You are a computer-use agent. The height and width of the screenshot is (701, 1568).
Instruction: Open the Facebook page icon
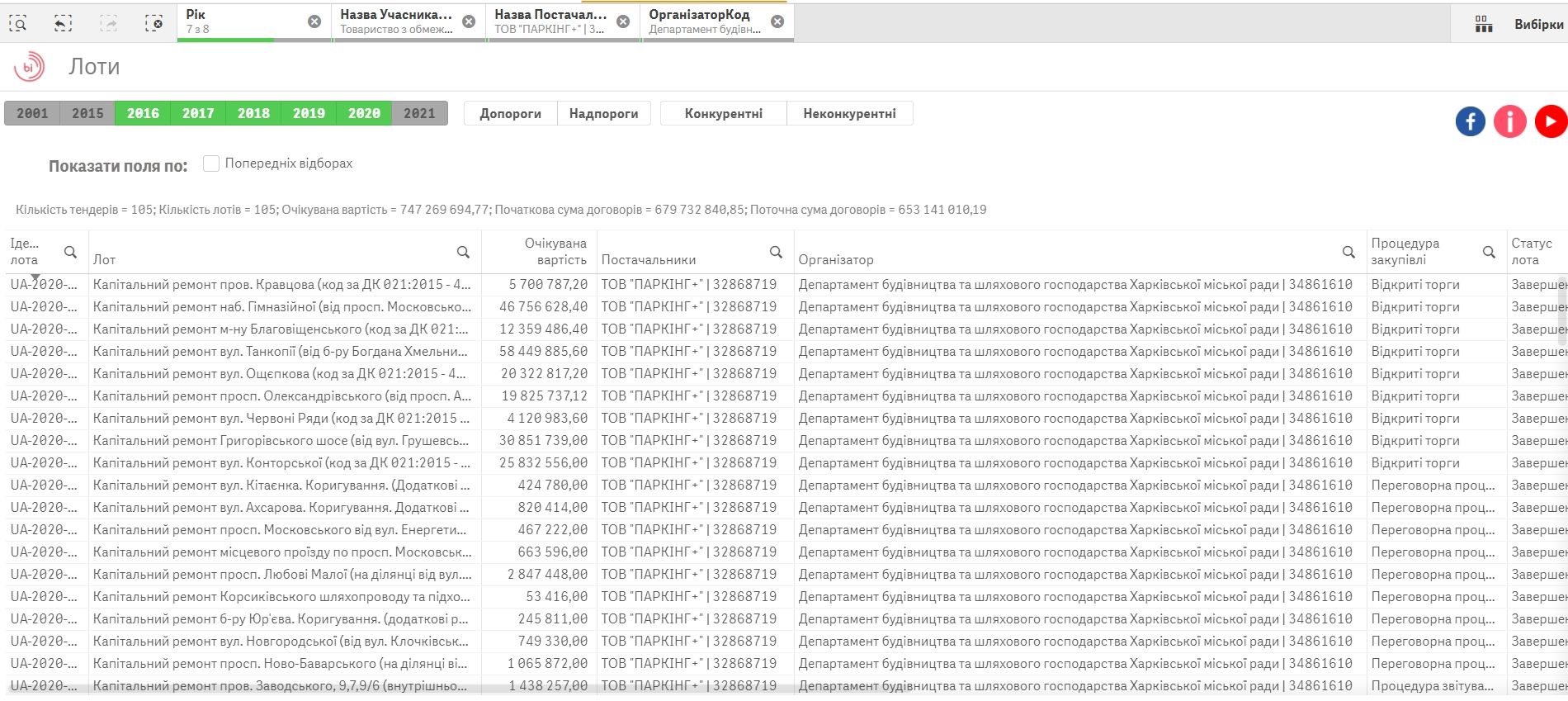click(x=1470, y=121)
